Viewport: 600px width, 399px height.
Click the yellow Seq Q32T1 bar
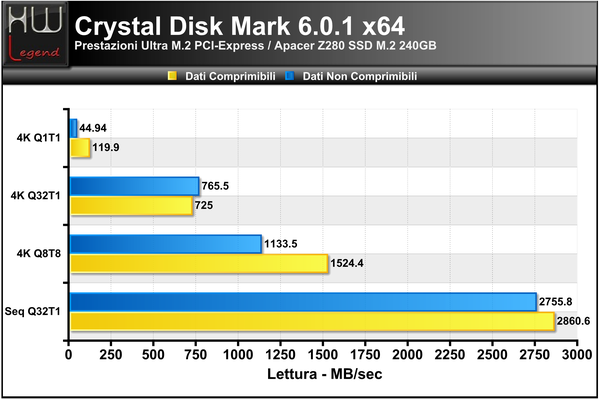click(x=312, y=322)
